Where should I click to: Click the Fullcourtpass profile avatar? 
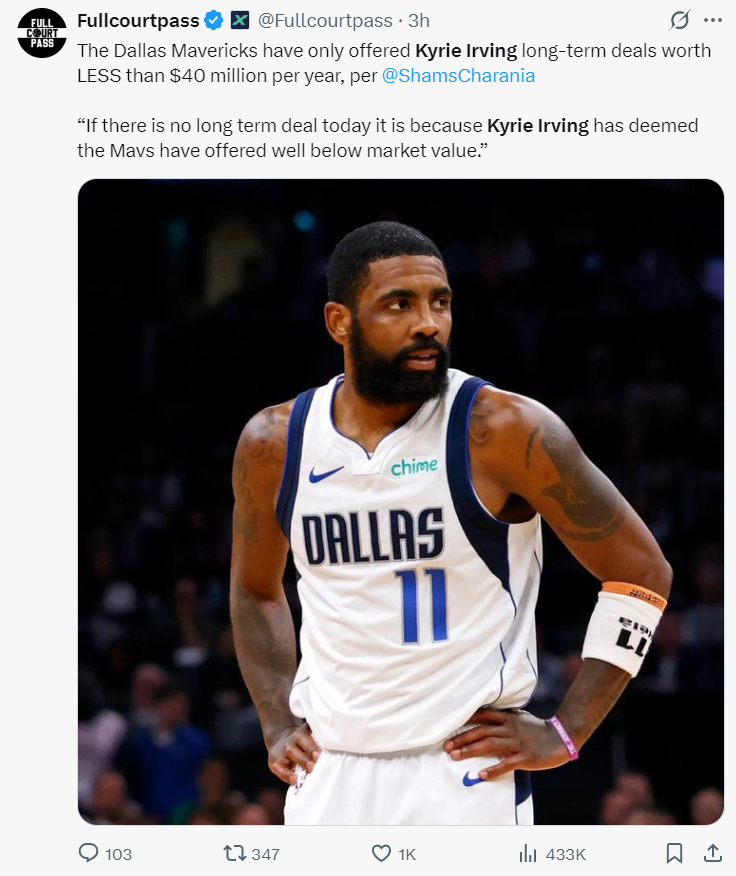click(42, 33)
